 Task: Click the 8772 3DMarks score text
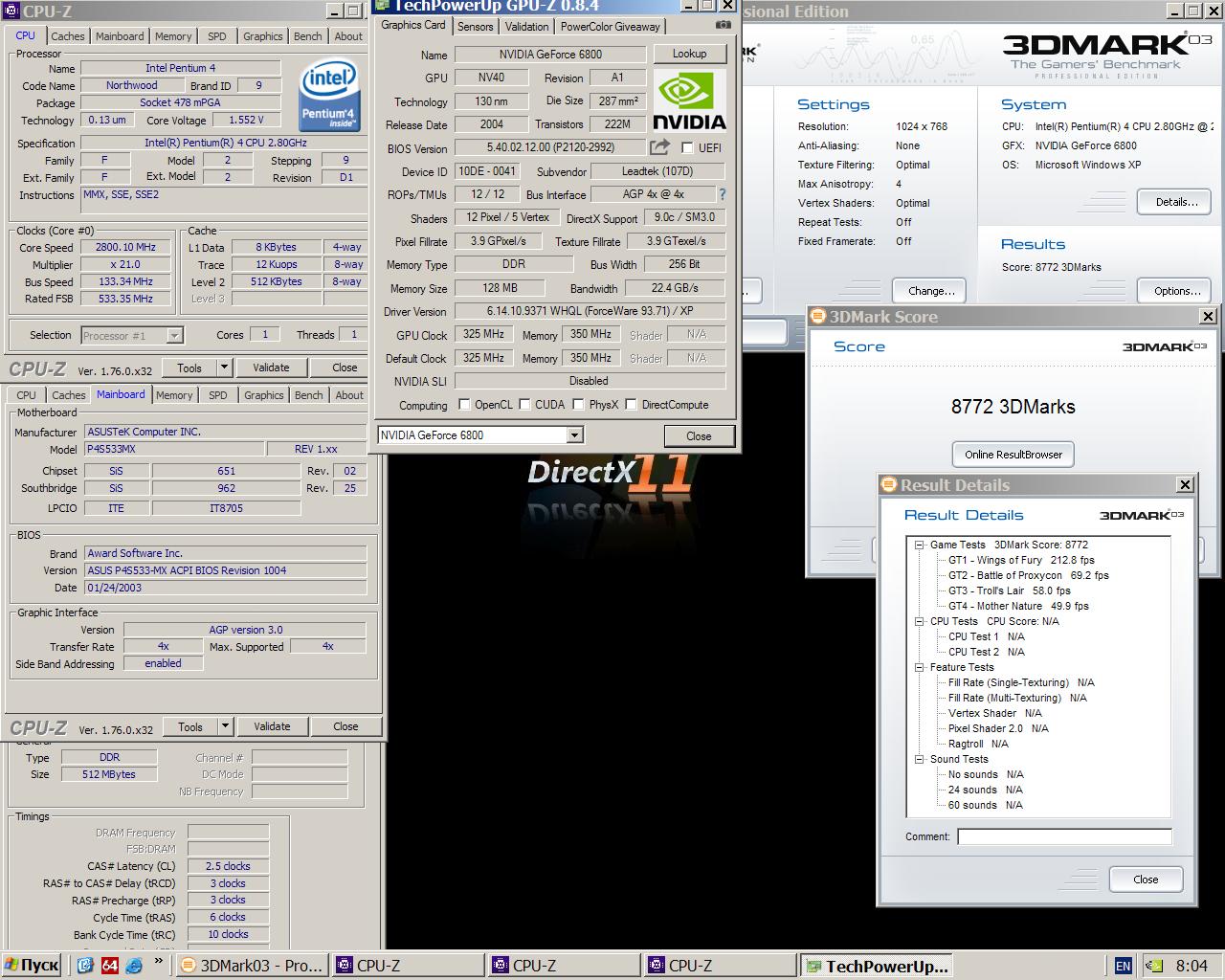[1013, 407]
